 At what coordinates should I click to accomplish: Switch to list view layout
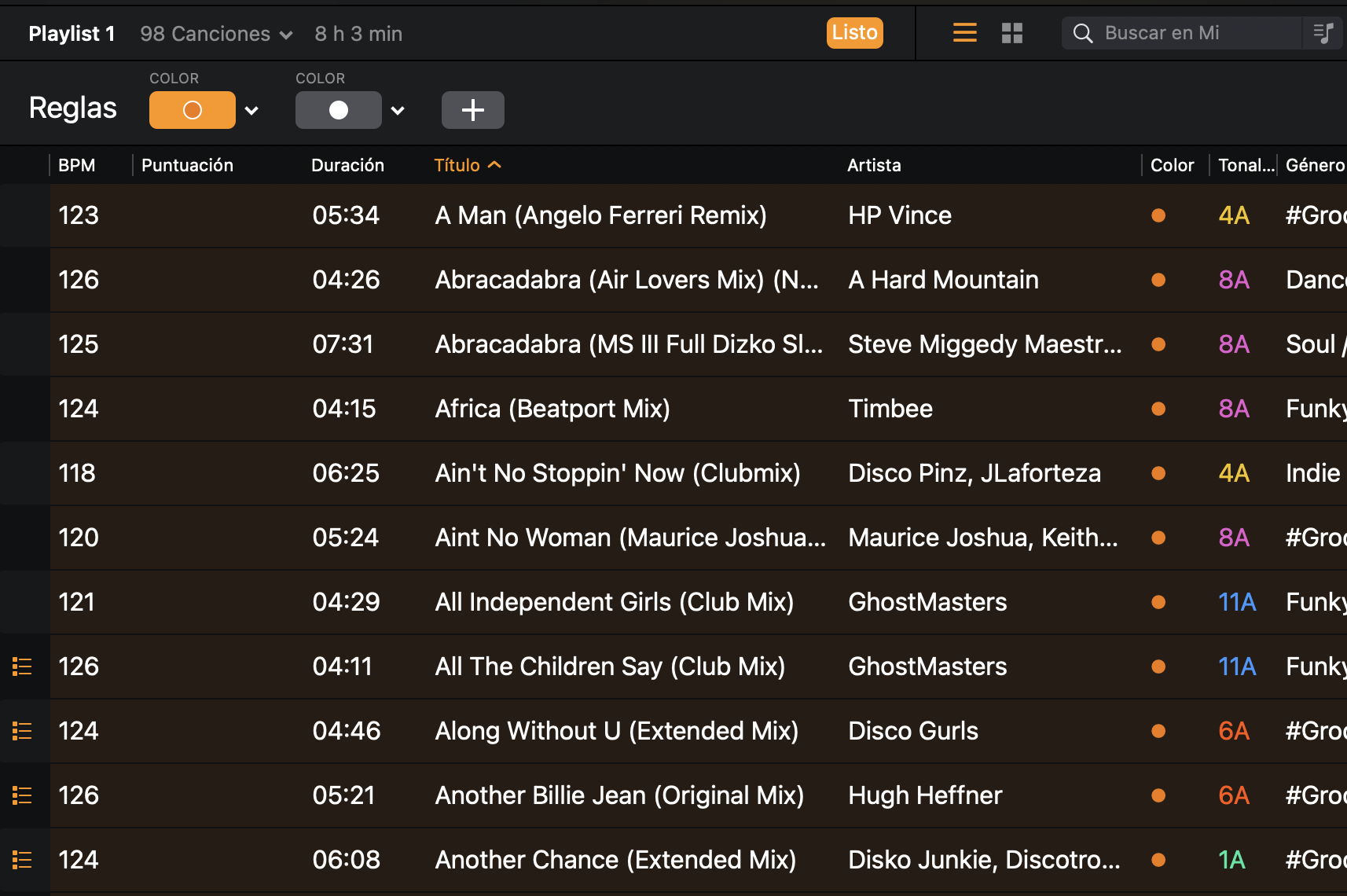pyautogui.click(x=964, y=33)
